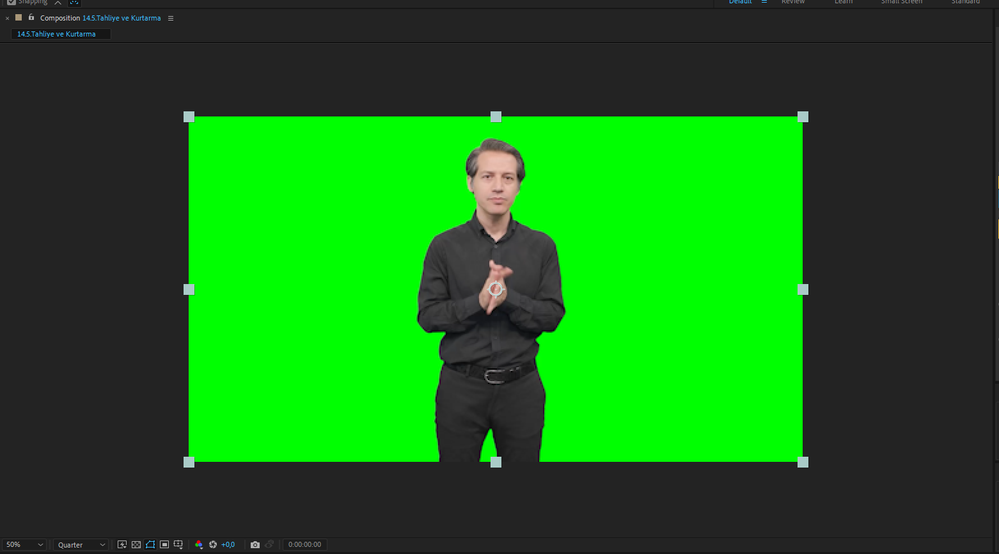This screenshot has width=999, height=554.
Task: Toggle the Region of Interest icon
Action: click(x=164, y=544)
